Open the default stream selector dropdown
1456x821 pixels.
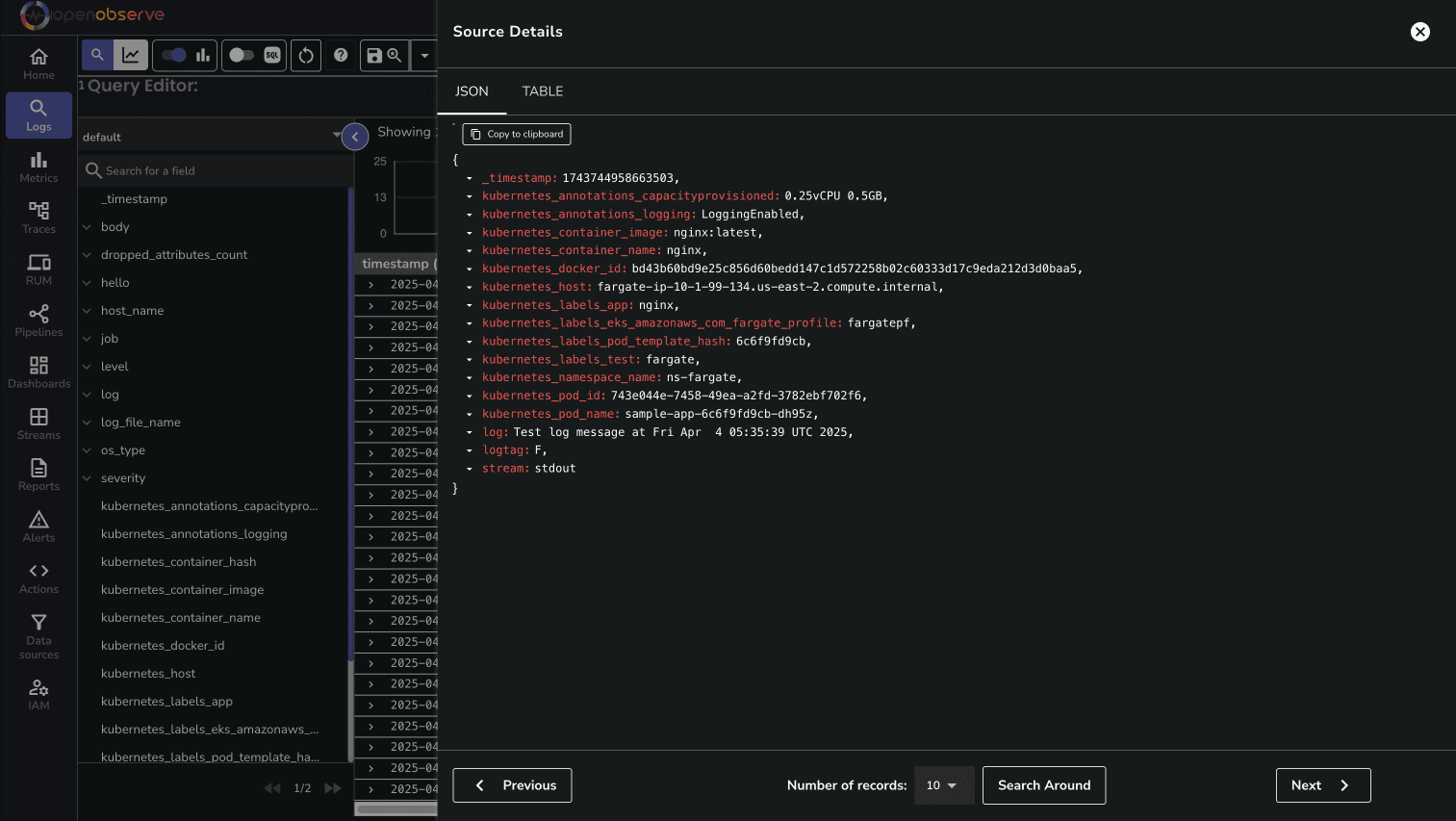click(x=212, y=137)
